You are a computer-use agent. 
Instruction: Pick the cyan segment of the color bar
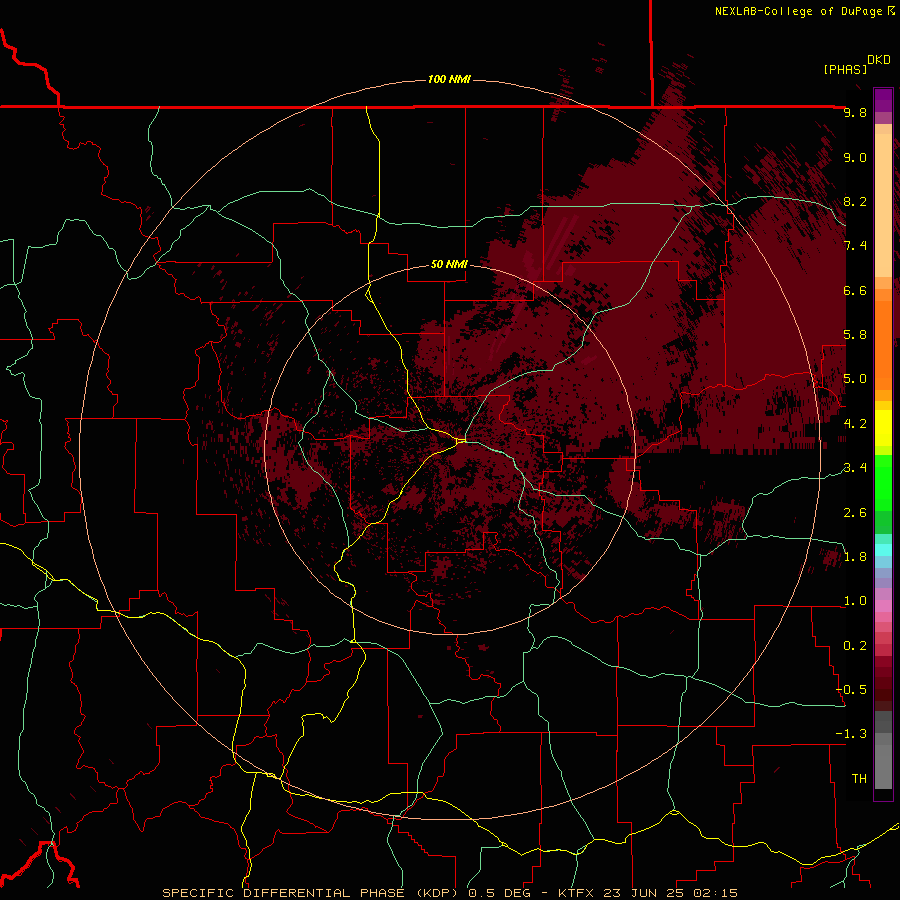pyautogui.click(x=883, y=550)
